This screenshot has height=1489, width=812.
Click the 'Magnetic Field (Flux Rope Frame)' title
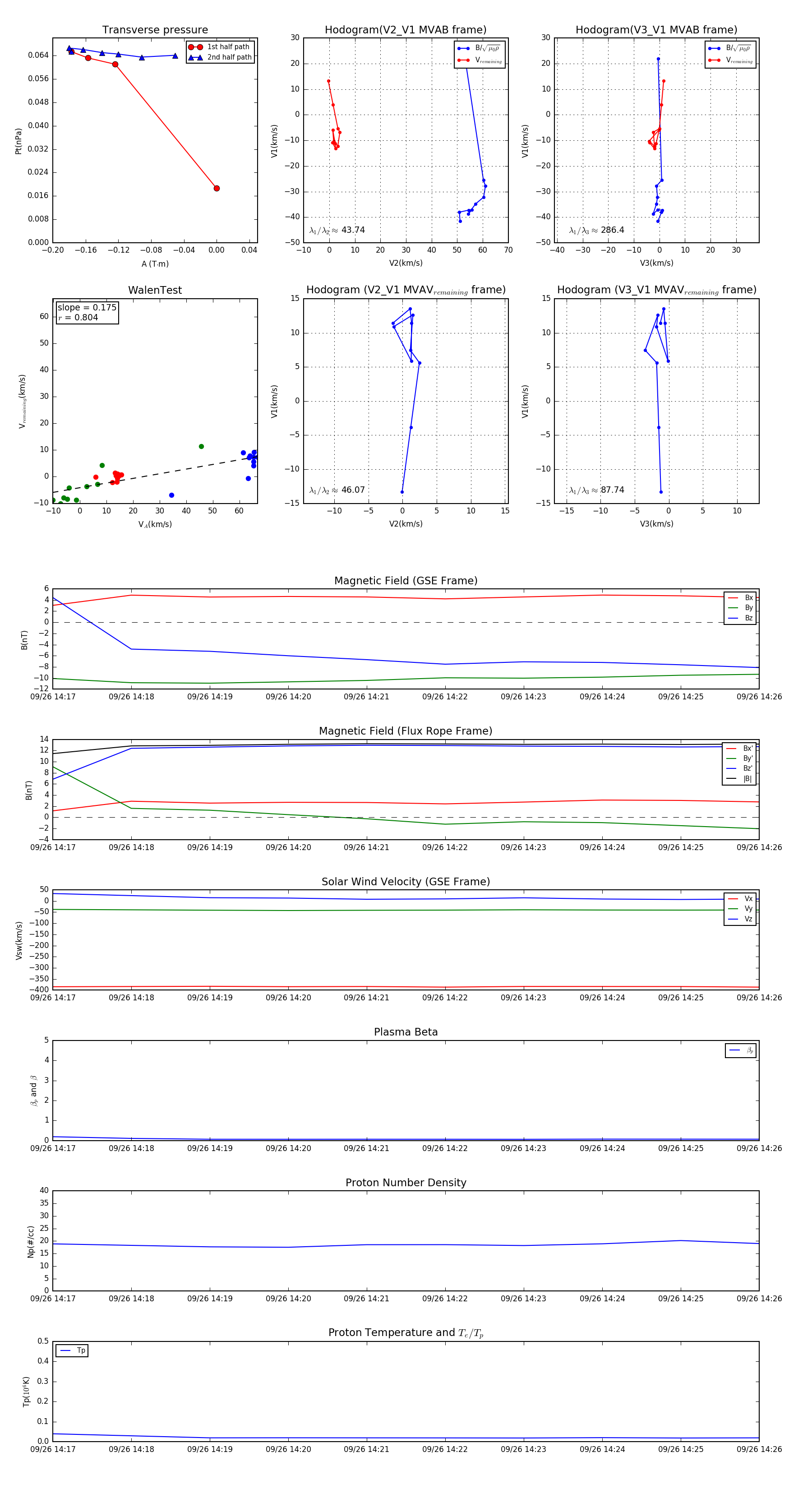tap(406, 731)
